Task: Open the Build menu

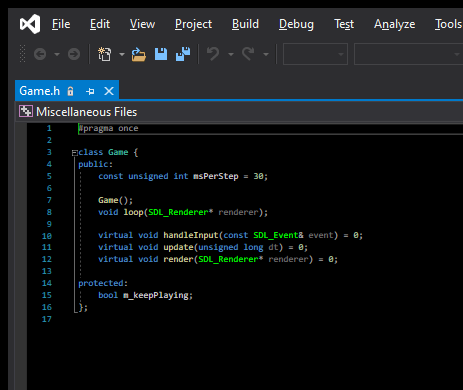Action: tap(245, 24)
